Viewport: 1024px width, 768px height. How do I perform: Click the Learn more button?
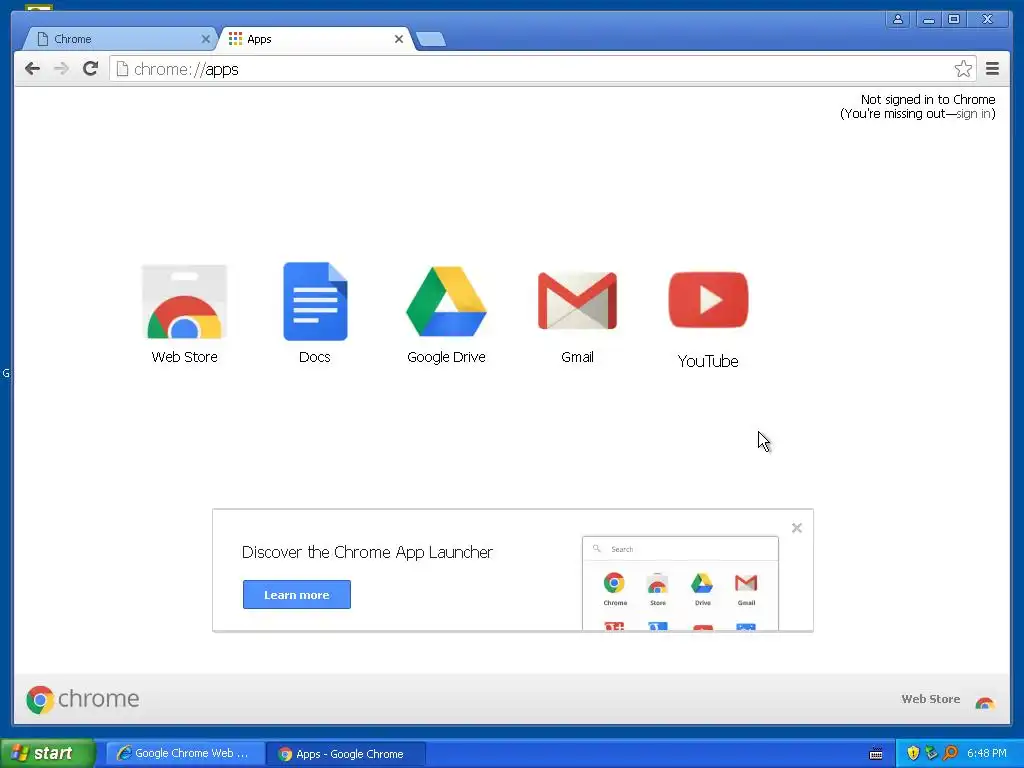click(296, 594)
